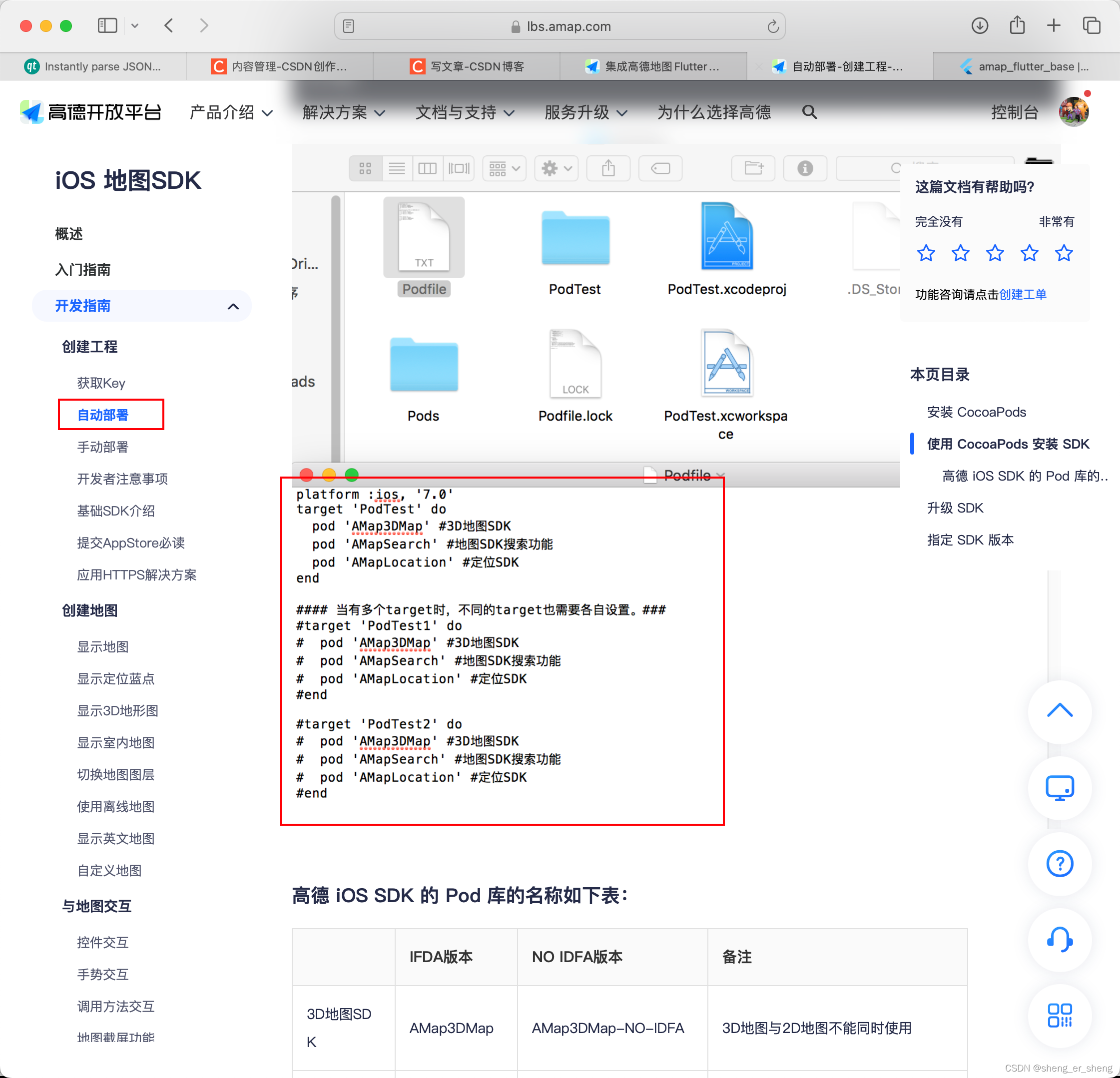Click the headset customer service button

tap(1060, 940)
